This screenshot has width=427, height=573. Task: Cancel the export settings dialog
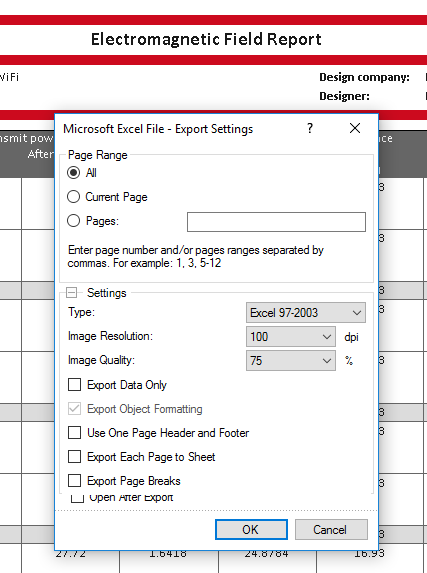click(331, 530)
